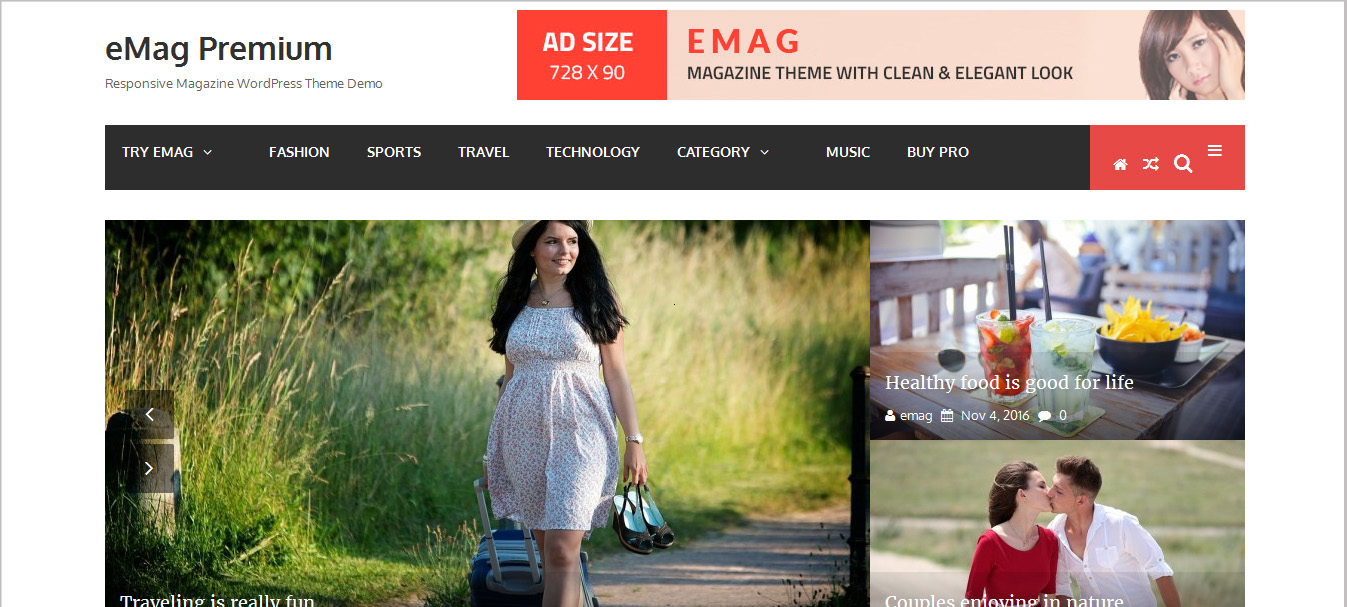Go to previous slide arrow
1347x607 pixels.
150,414
